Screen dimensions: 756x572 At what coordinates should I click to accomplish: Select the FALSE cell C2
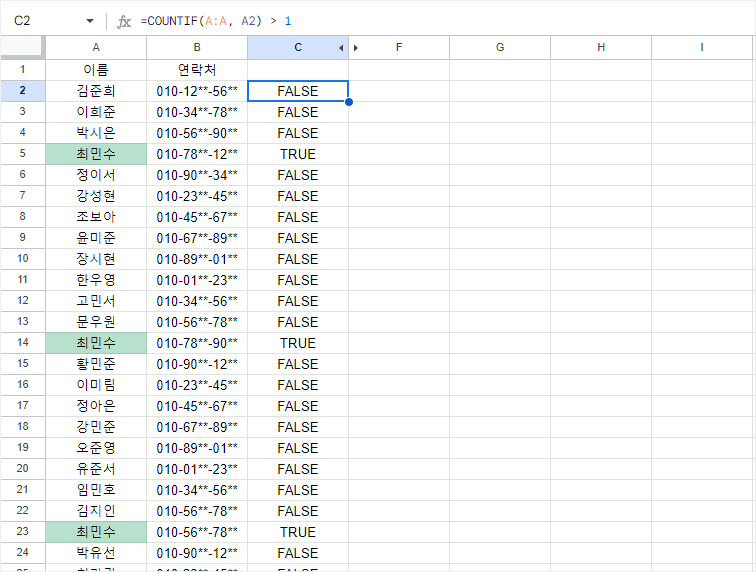coord(298,91)
